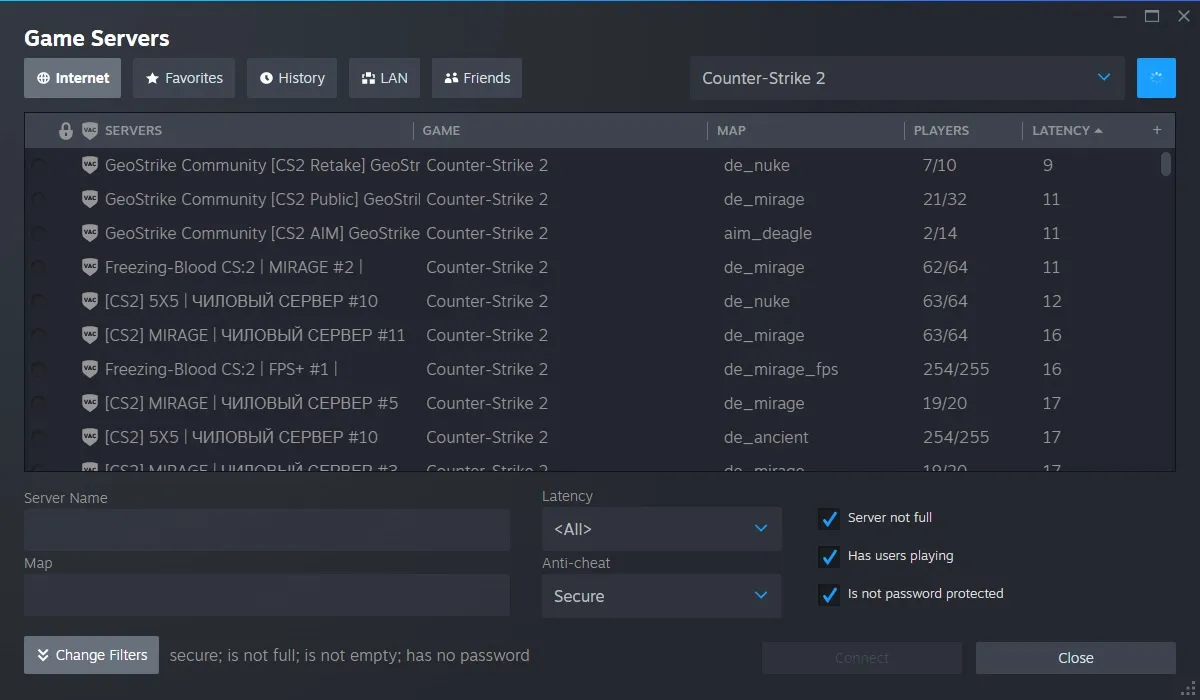Open the Counter-Strike 2 game dropdown
The image size is (1200, 700).
click(x=907, y=78)
